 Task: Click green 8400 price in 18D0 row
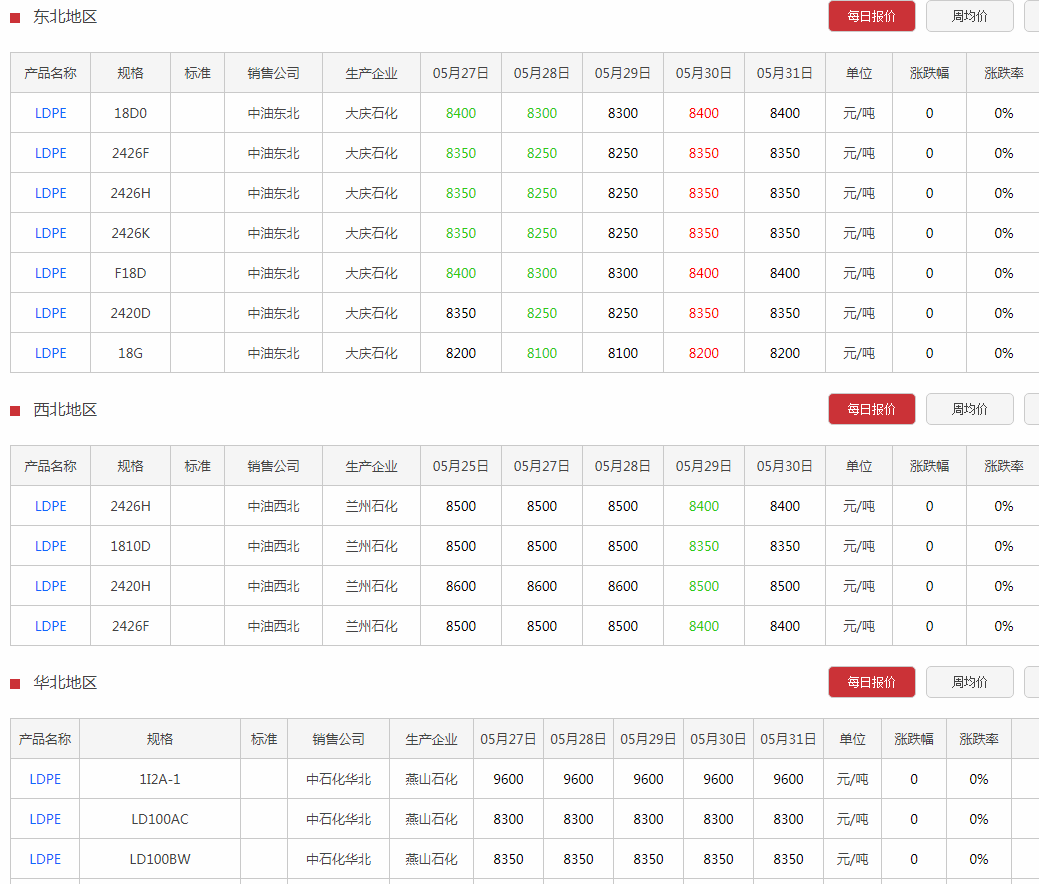coord(461,113)
